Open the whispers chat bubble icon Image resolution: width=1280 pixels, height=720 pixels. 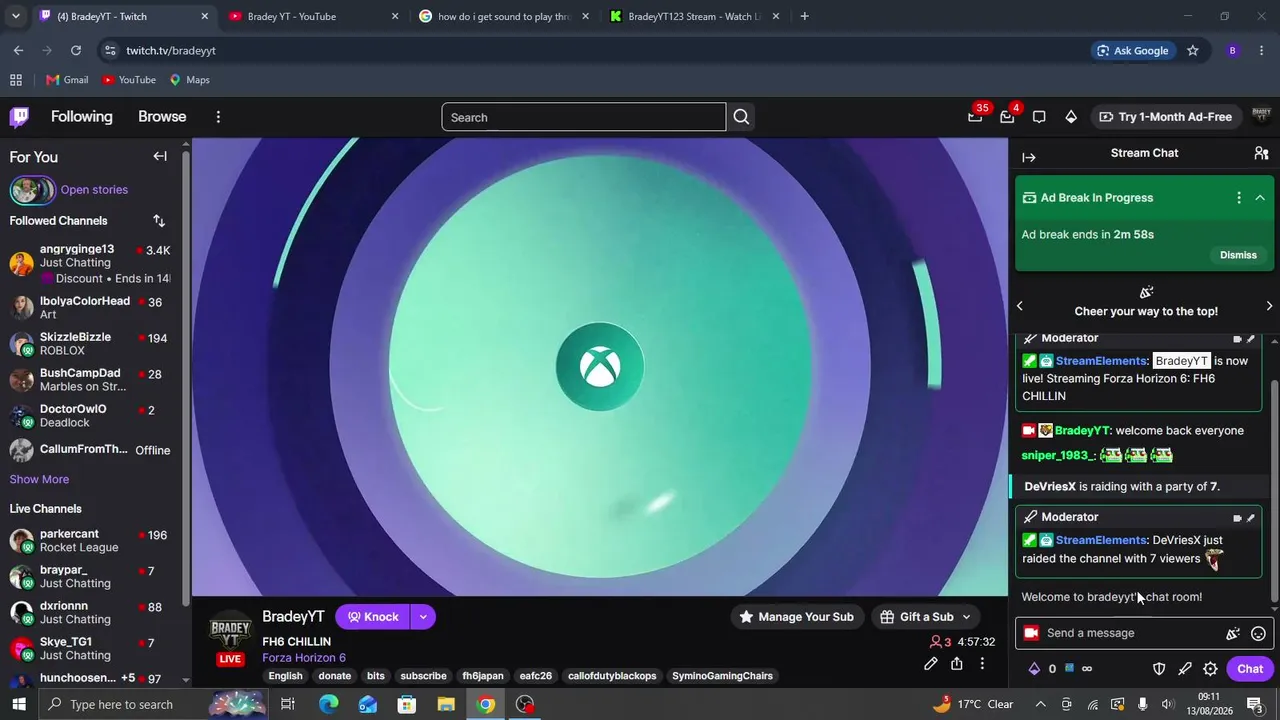pos(1039,117)
